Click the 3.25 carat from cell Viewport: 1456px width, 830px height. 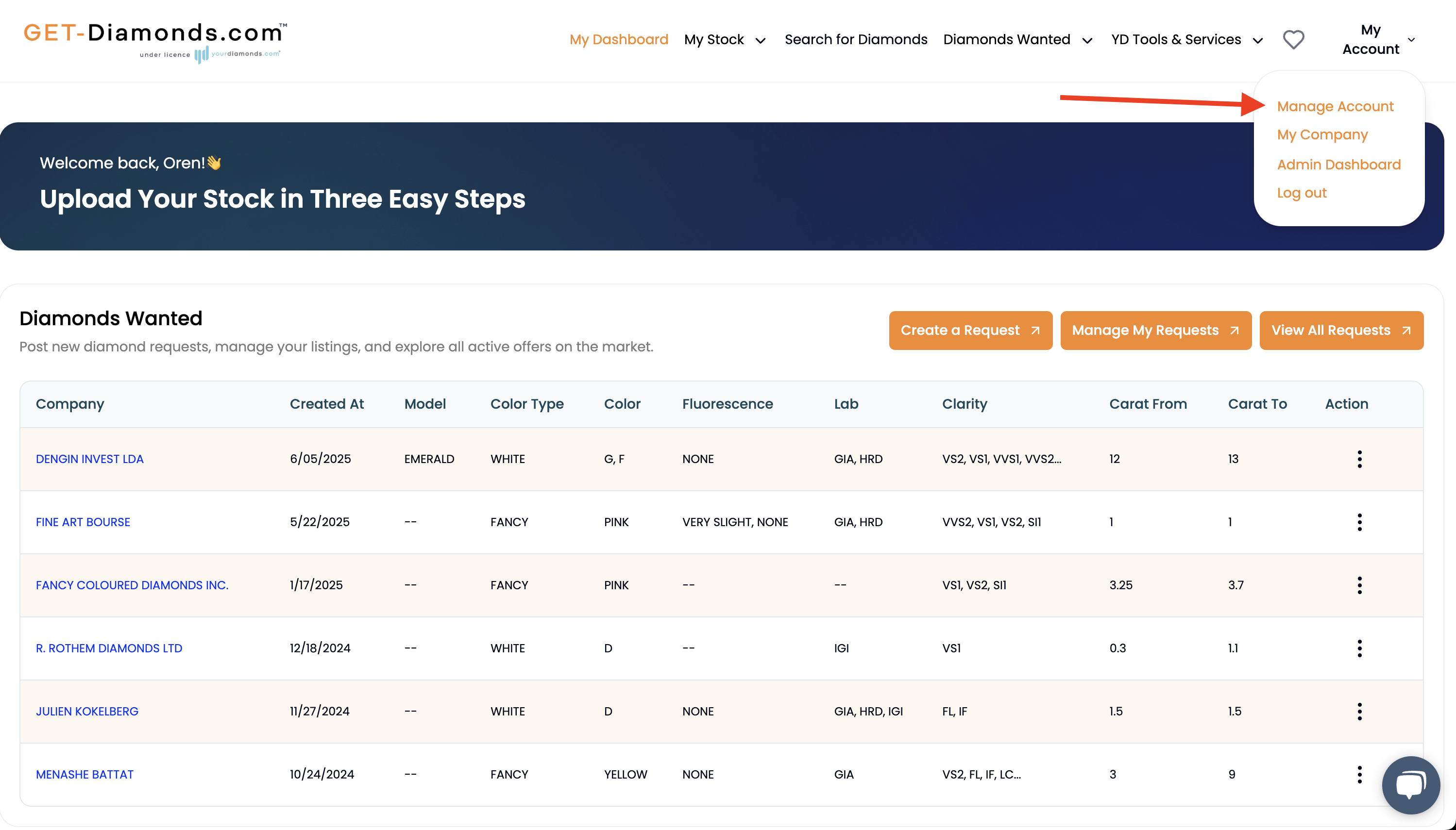1121,585
